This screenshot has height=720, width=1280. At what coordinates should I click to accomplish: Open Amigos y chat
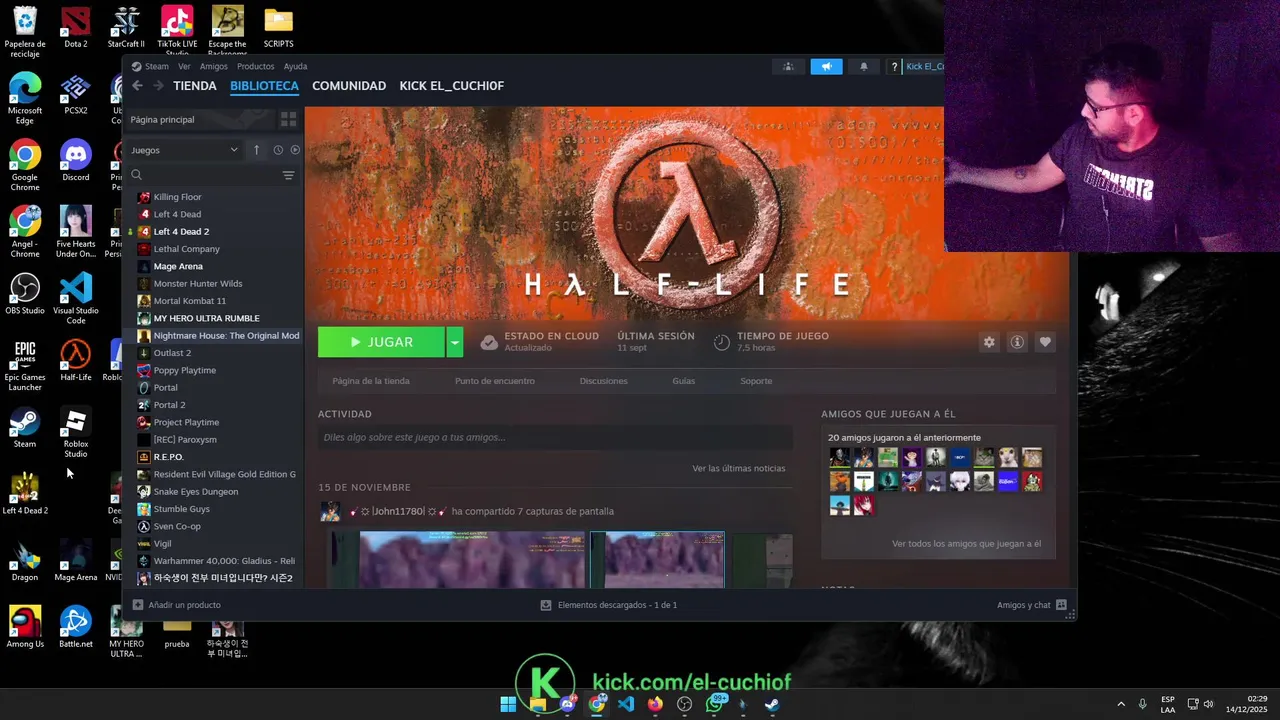[1032, 605]
